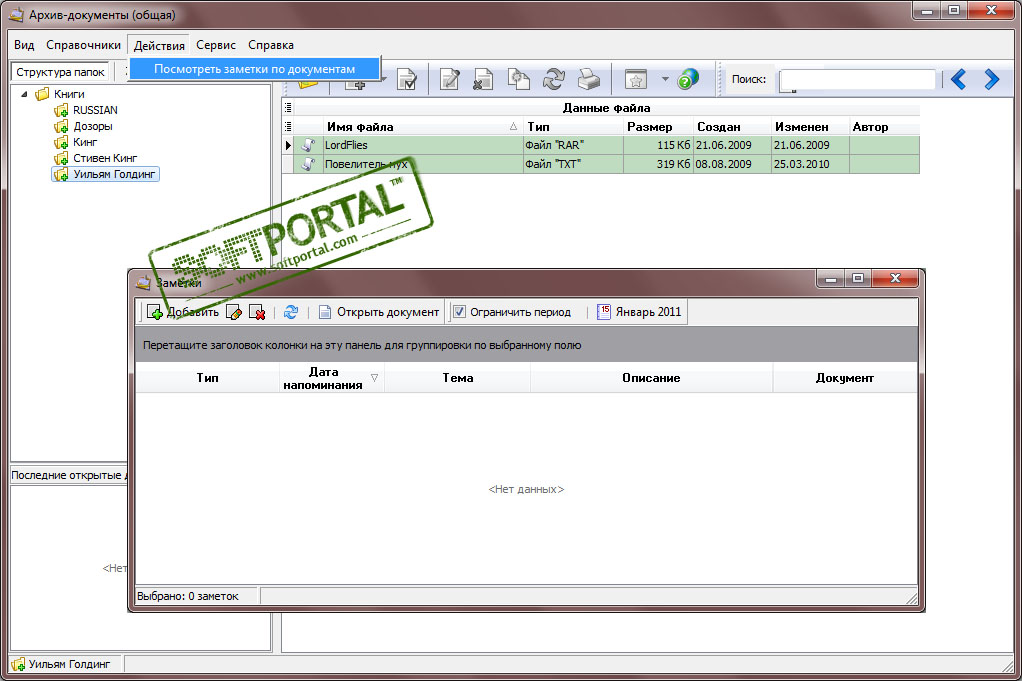Image resolution: width=1022 pixels, height=681 pixels.
Task: Click the Дозоры folder icon
Action: (x=61, y=126)
